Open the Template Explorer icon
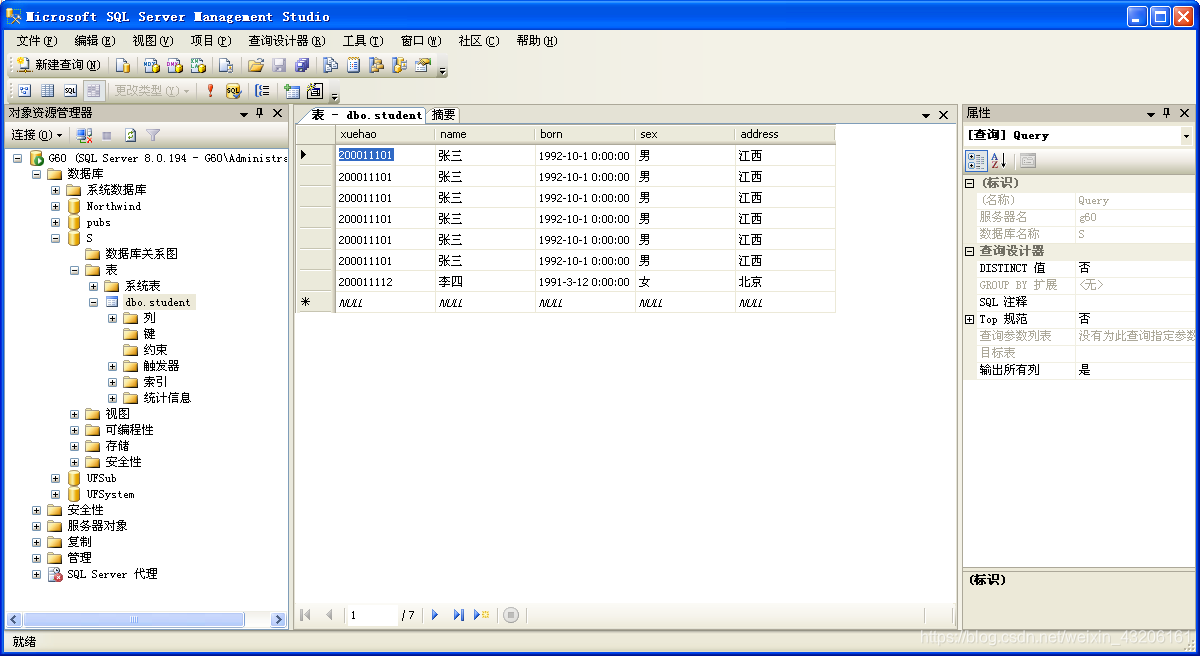Screen dimensions: 1200x656 400,65
